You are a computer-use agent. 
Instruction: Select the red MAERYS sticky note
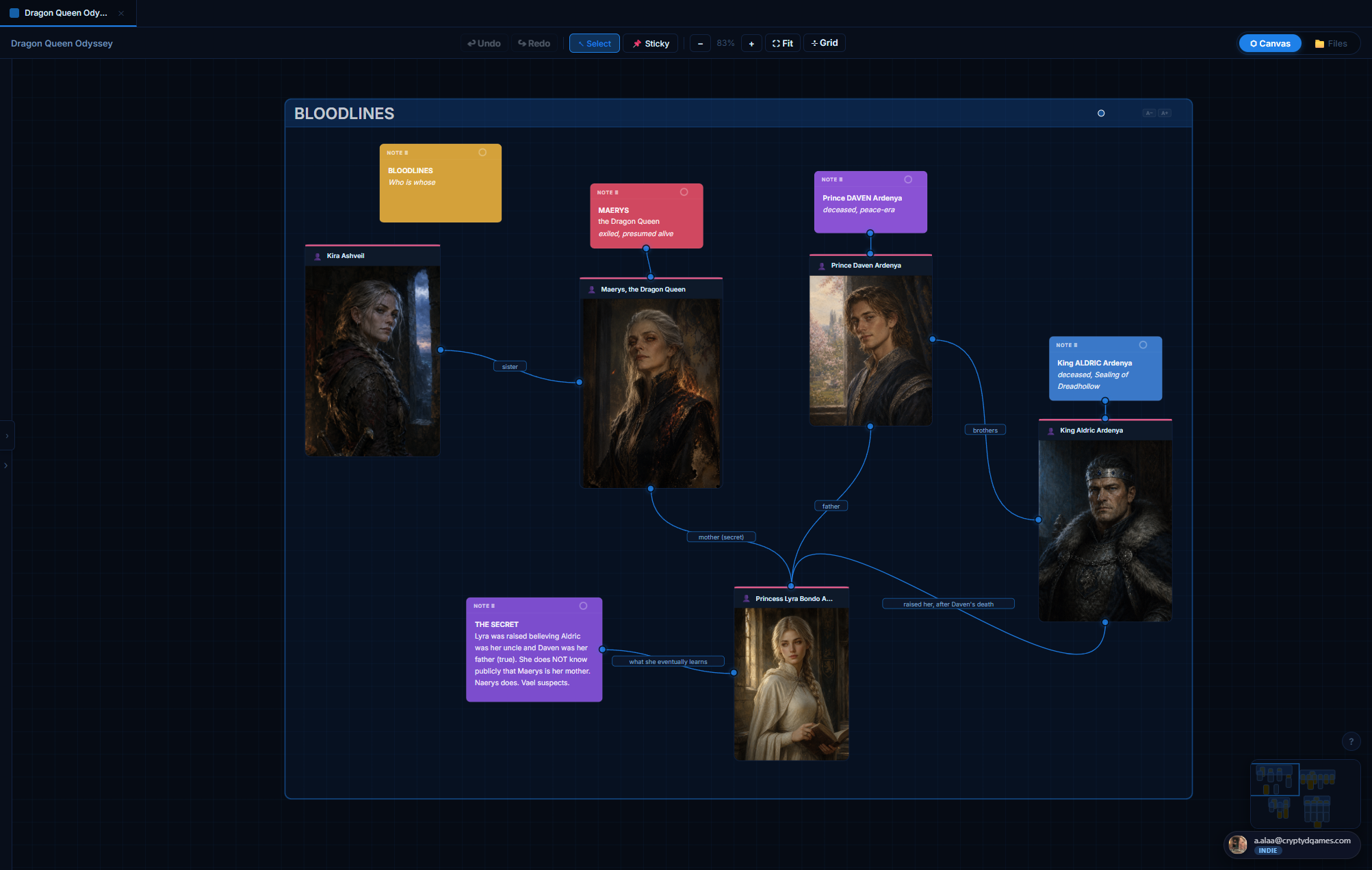coord(646,216)
